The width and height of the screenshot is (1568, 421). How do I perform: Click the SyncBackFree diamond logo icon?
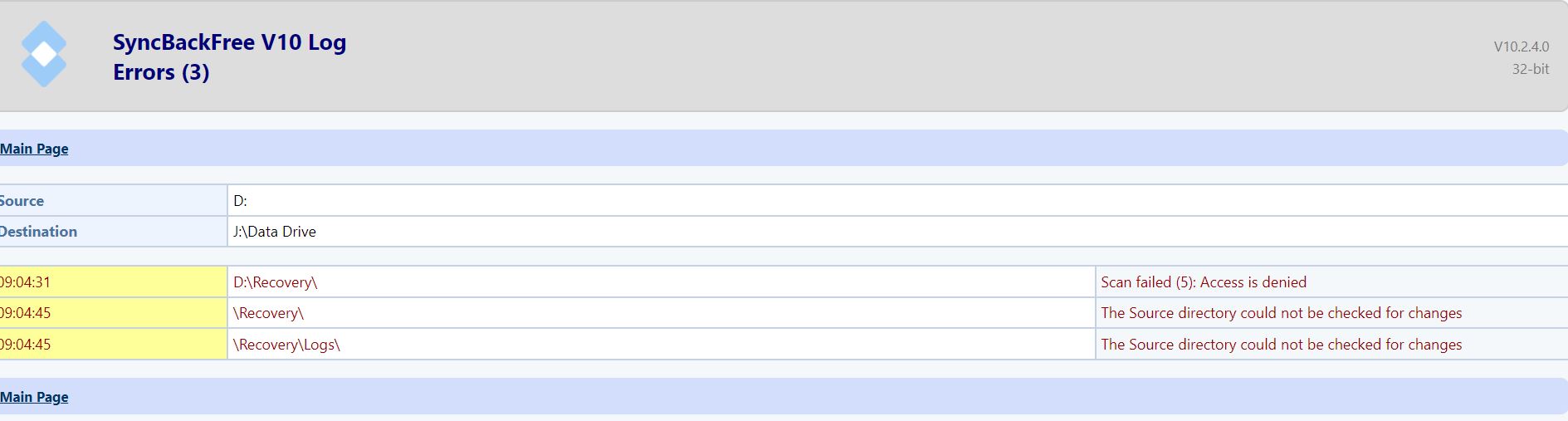pos(43,54)
